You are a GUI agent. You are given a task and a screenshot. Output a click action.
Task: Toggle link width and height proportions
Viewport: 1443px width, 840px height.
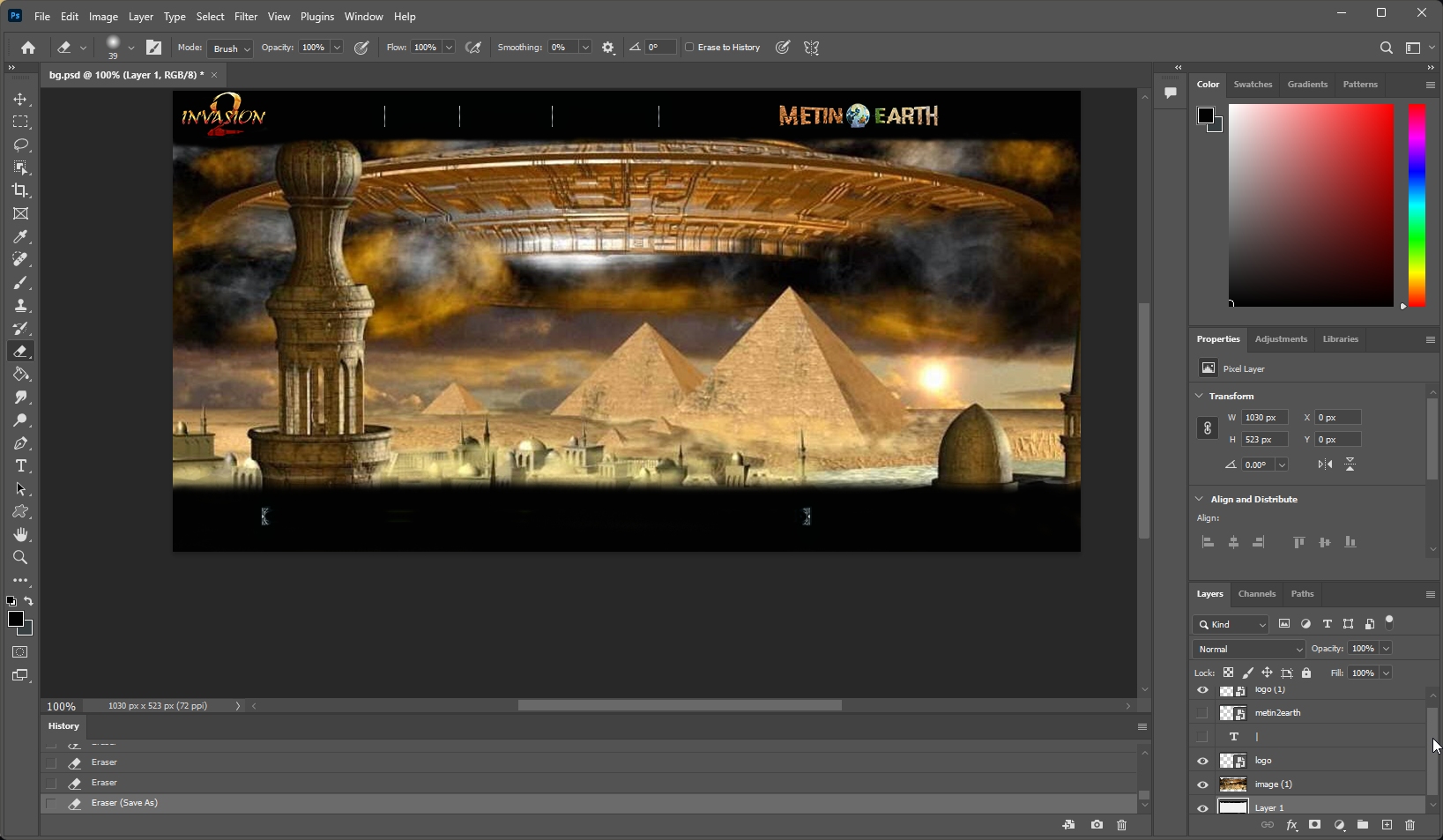tap(1208, 428)
